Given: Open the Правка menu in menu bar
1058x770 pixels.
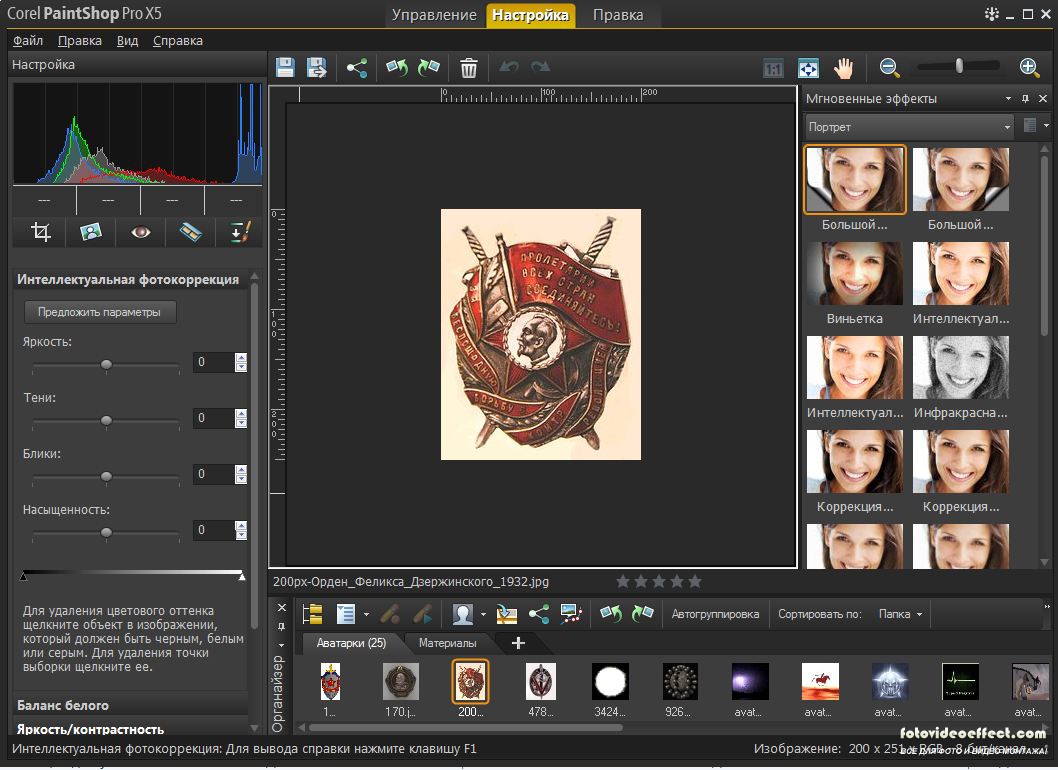Looking at the screenshot, I should coord(80,40).
